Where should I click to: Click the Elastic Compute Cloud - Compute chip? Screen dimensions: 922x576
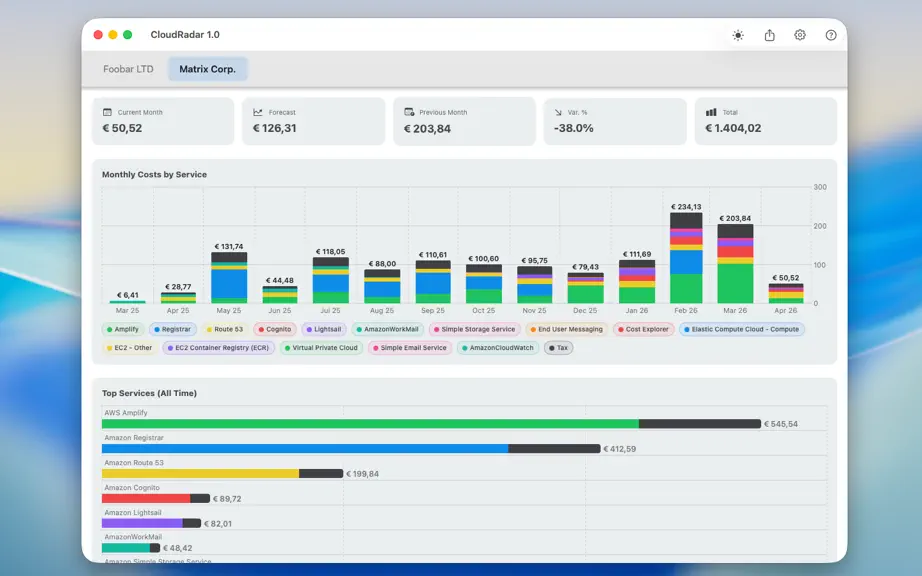(741, 330)
